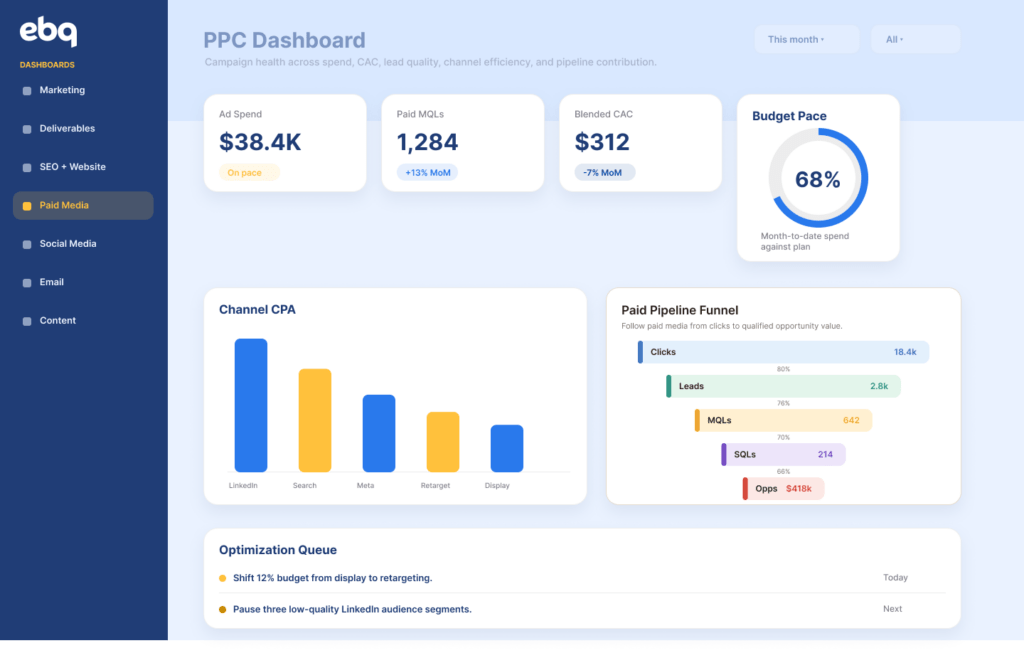Click the Optimization Queue heading
The height and width of the screenshot is (653, 1024).
click(x=278, y=550)
